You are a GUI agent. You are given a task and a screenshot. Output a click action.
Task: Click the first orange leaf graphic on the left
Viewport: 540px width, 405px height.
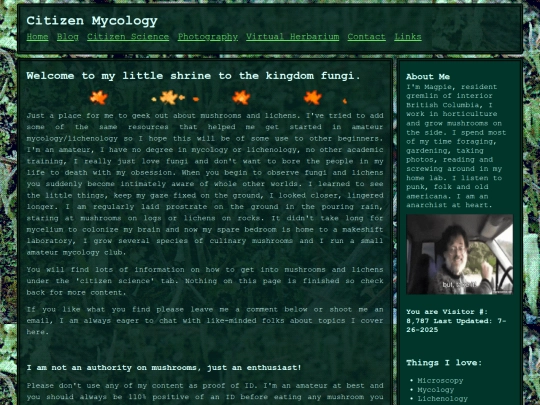[x=98, y=97]
